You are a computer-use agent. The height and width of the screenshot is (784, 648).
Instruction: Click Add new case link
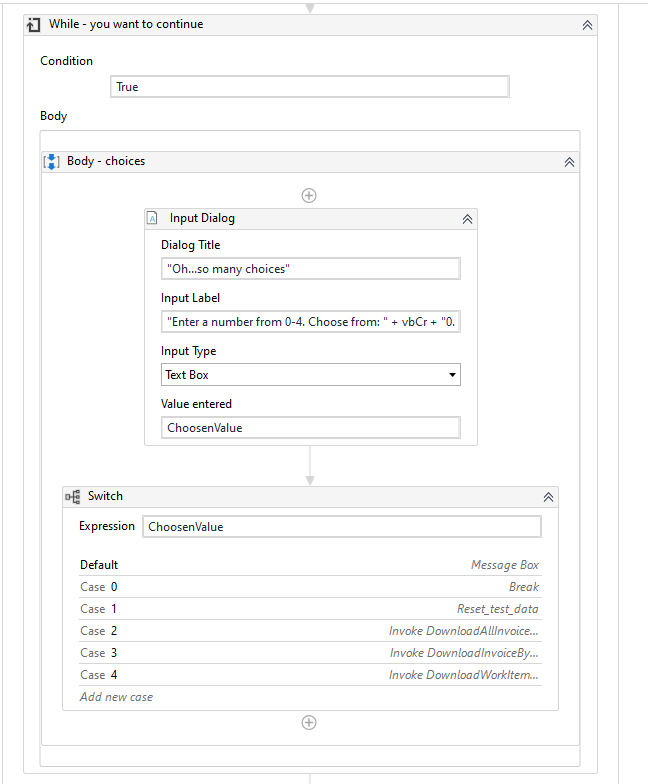[117, 697]
